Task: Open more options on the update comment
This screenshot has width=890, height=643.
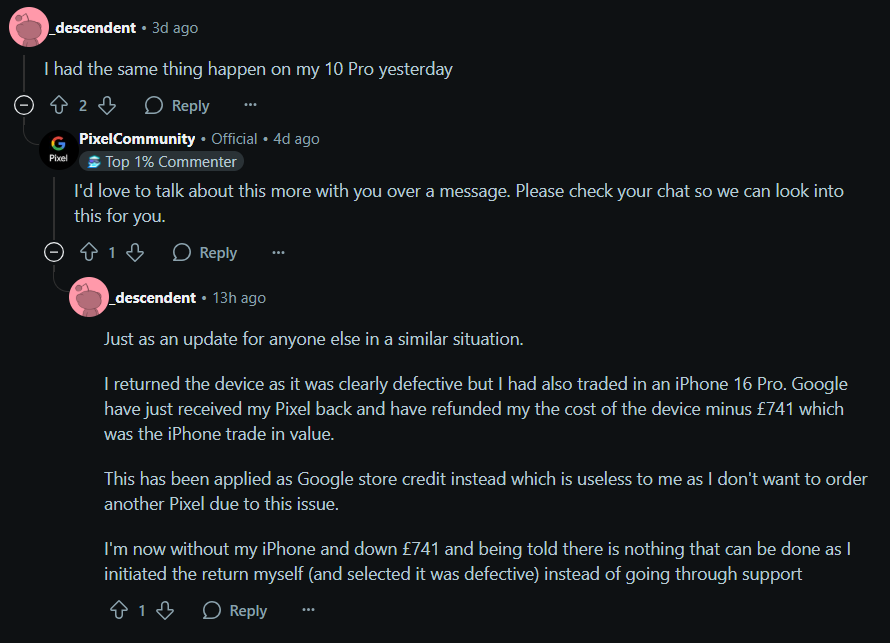Action: [x=308, y=610]
